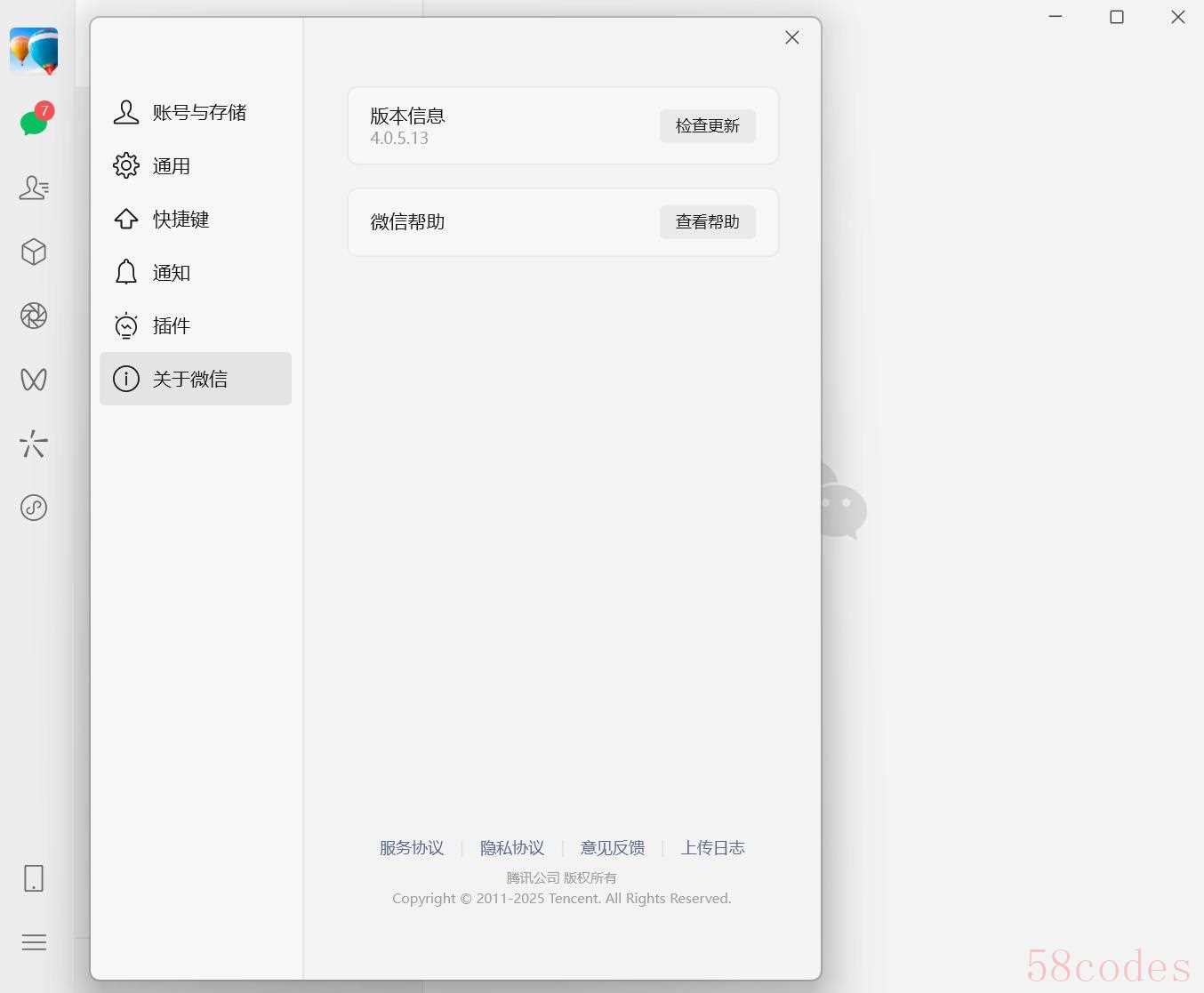Switch to 快捷键 settings section
The image size is (1204, 993).
point(196,219)
